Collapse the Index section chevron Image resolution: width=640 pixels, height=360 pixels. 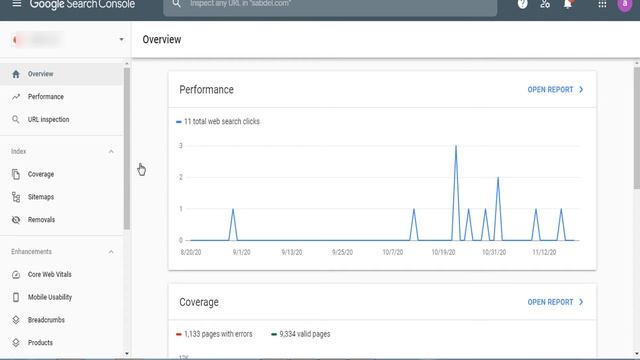coord(111,151)
